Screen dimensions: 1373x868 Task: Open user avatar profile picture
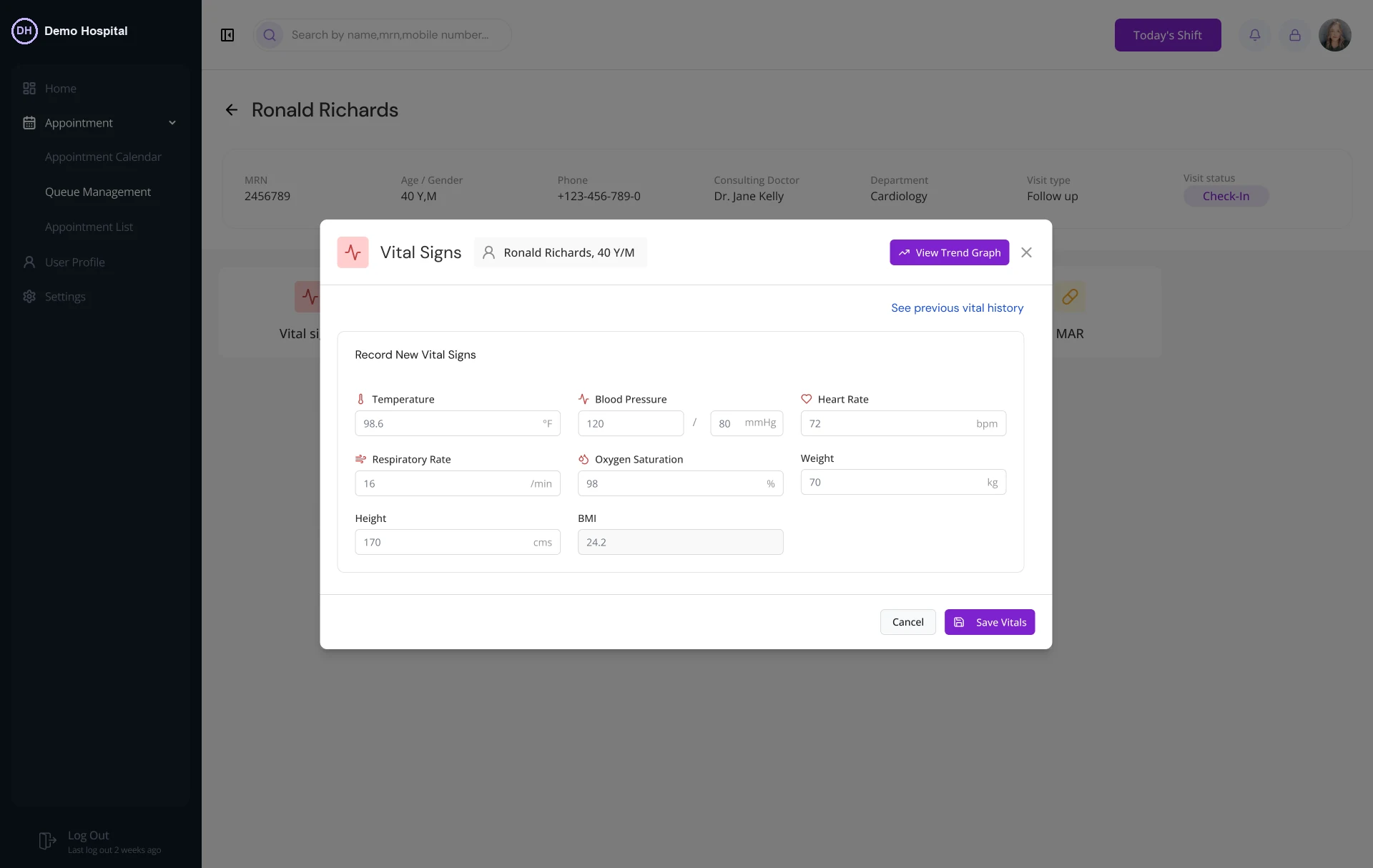[1334, 35]
